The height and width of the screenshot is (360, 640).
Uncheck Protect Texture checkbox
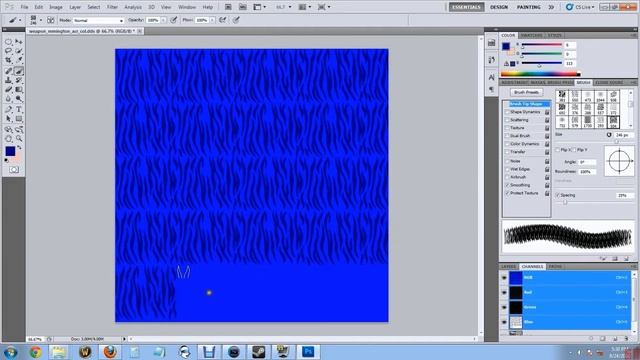507,193
